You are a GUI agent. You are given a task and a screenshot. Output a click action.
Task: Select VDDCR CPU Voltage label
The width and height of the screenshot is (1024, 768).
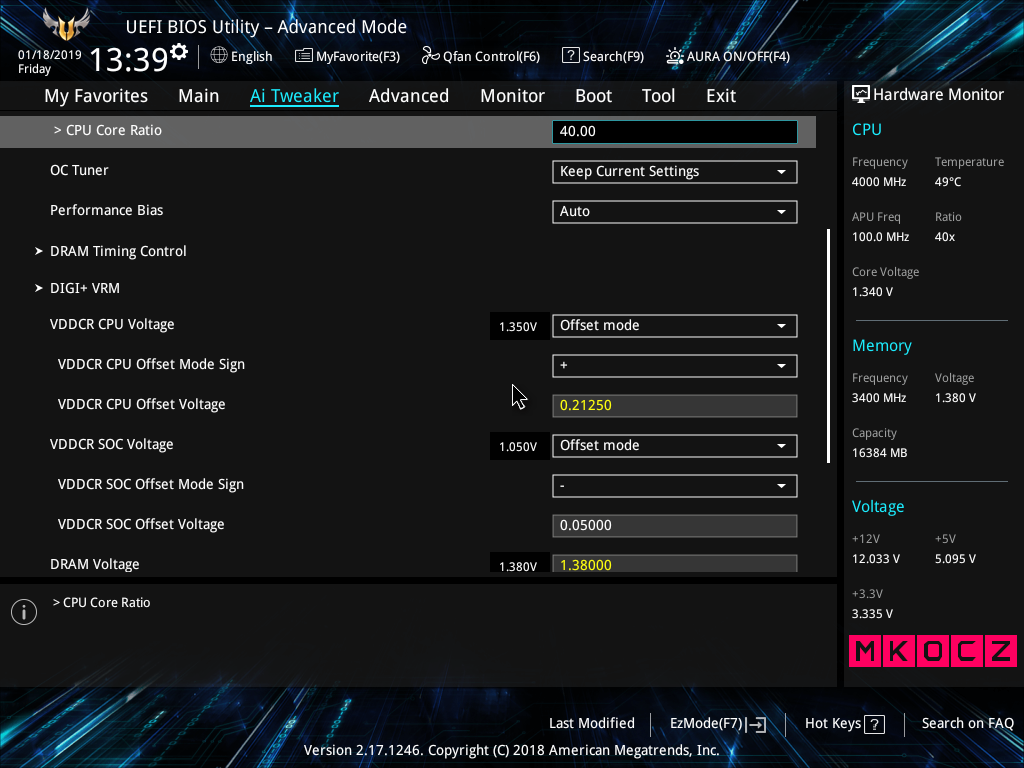pyautogui.click(x=112, y=325)
